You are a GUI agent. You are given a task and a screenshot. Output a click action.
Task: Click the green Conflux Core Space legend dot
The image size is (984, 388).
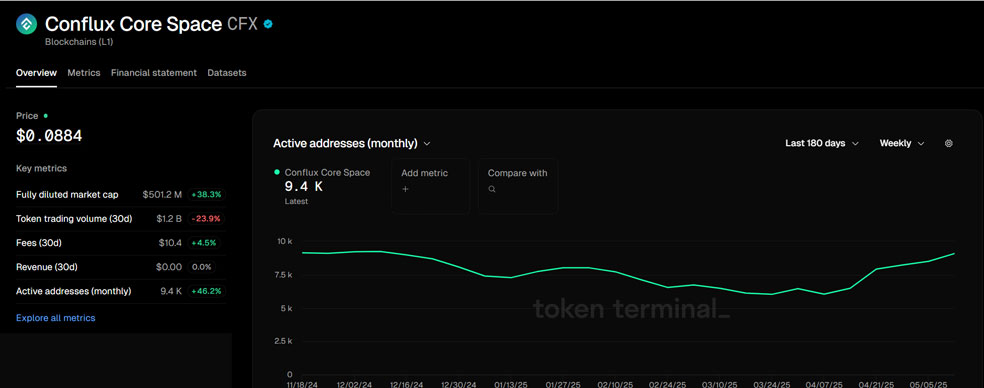pyautogui.click(x=277, y=172)
